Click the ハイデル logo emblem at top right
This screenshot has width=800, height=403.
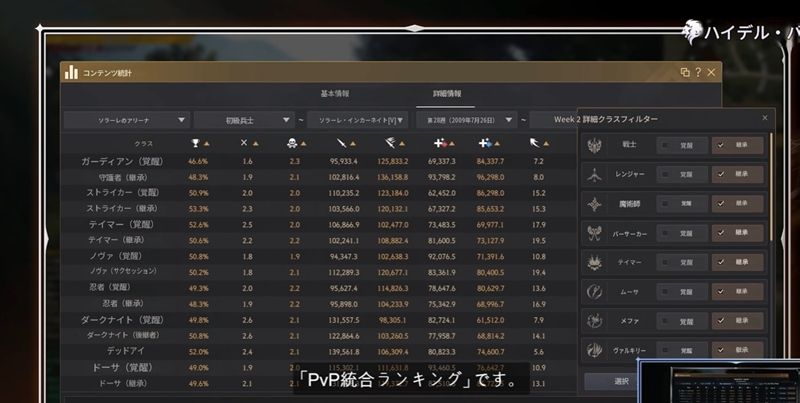pyautogui.click(x=692, y=32)
